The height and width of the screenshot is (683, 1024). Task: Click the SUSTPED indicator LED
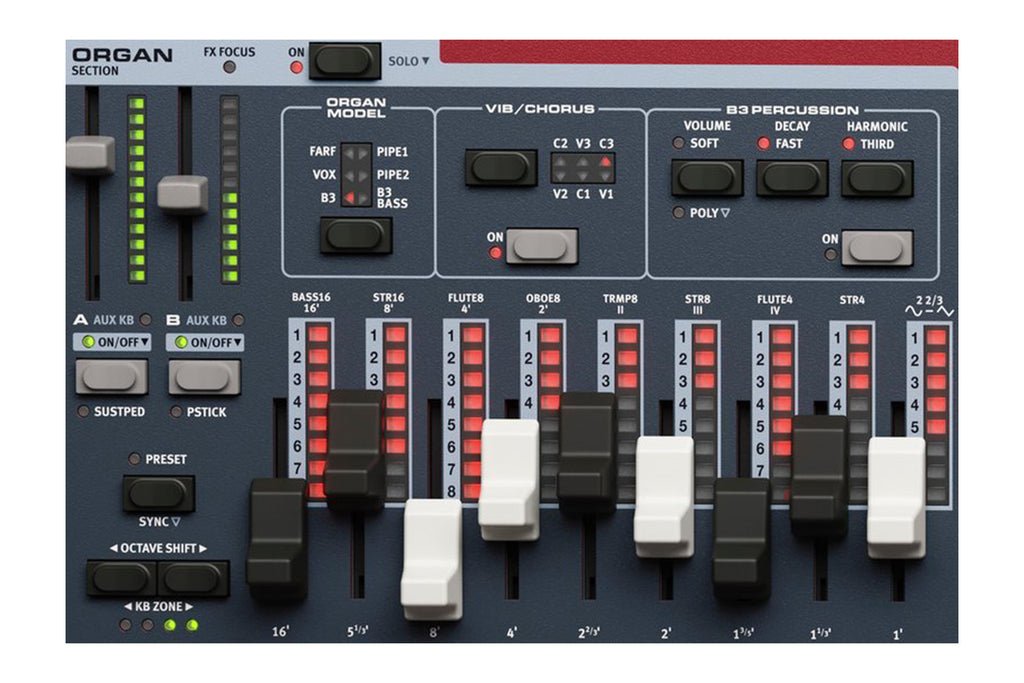pos(83,411)
